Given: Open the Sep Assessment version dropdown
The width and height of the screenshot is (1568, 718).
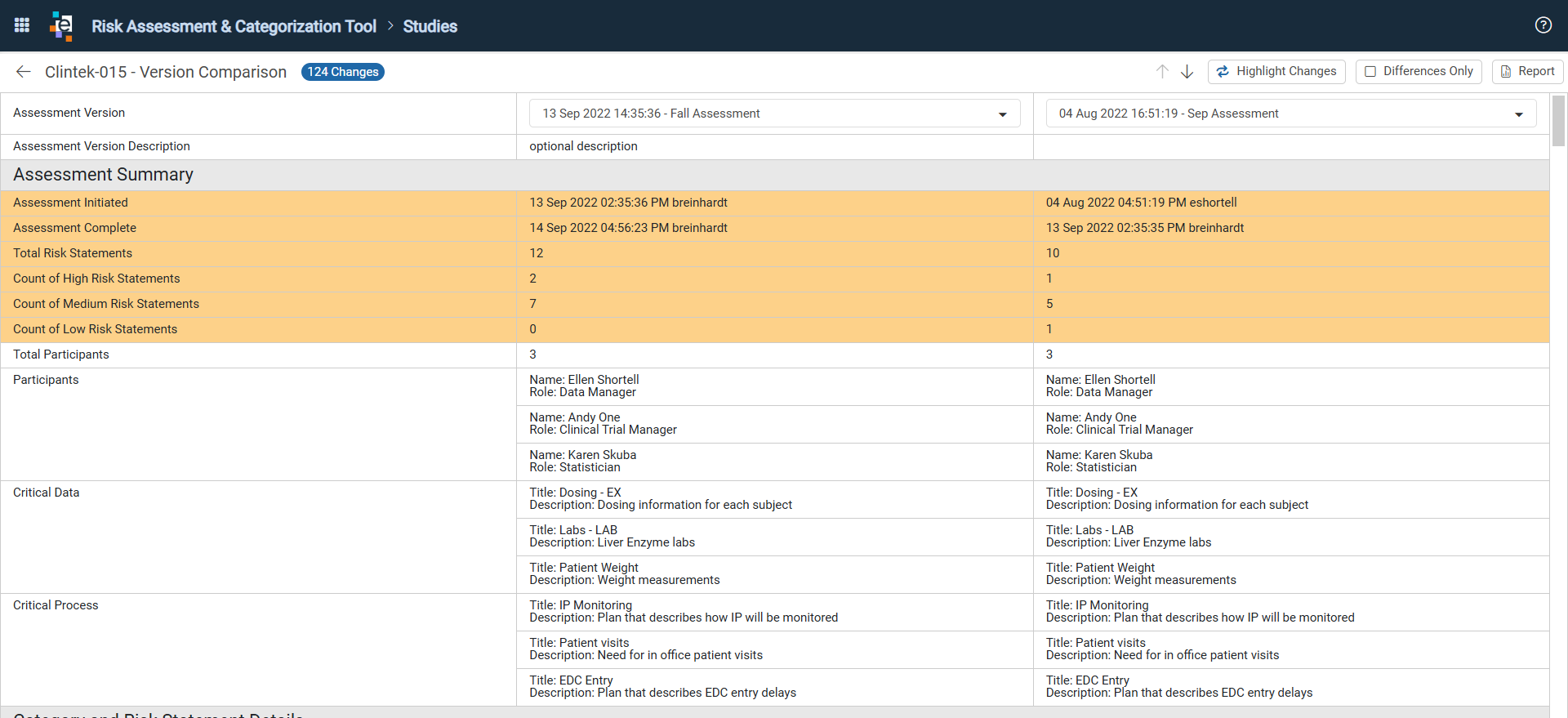Looking at the screenshot, I should [x=1291, y=114].
